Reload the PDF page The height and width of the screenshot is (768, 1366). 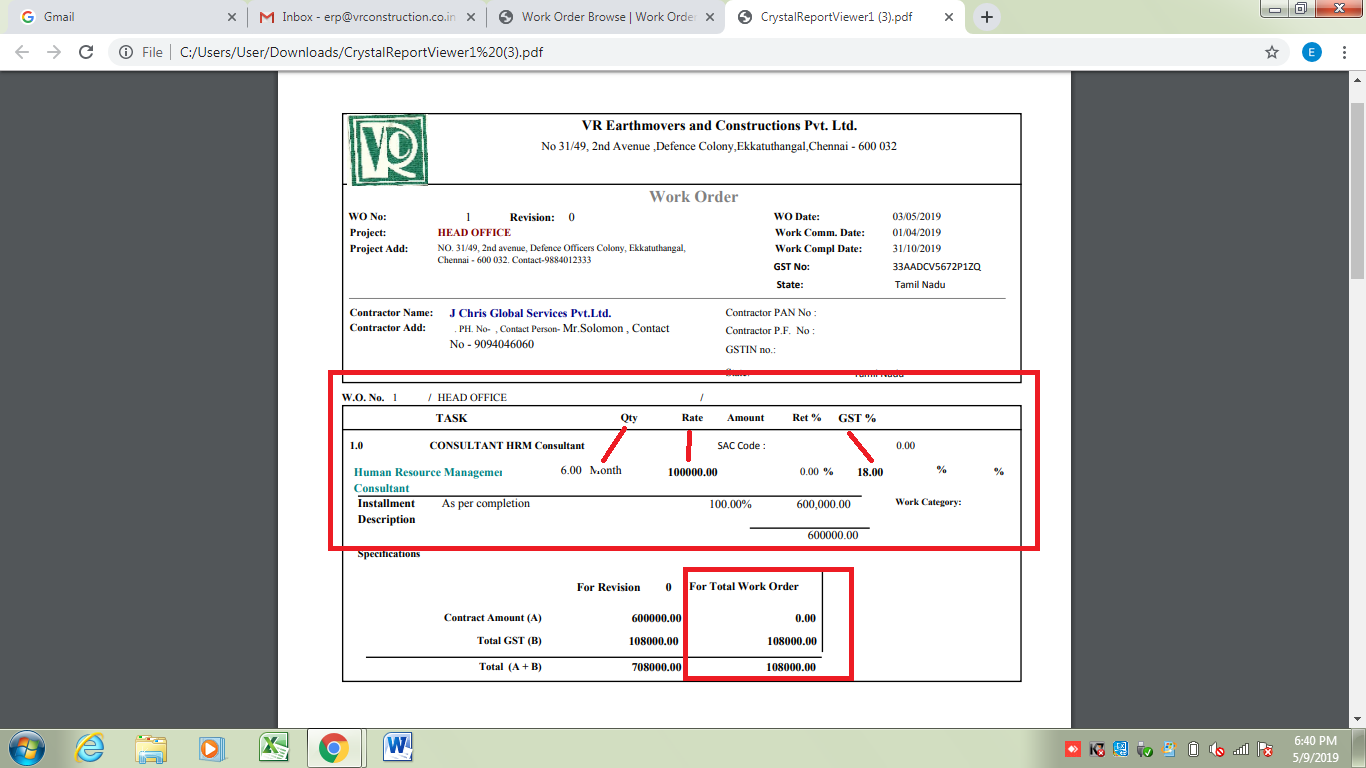(86, 52)
